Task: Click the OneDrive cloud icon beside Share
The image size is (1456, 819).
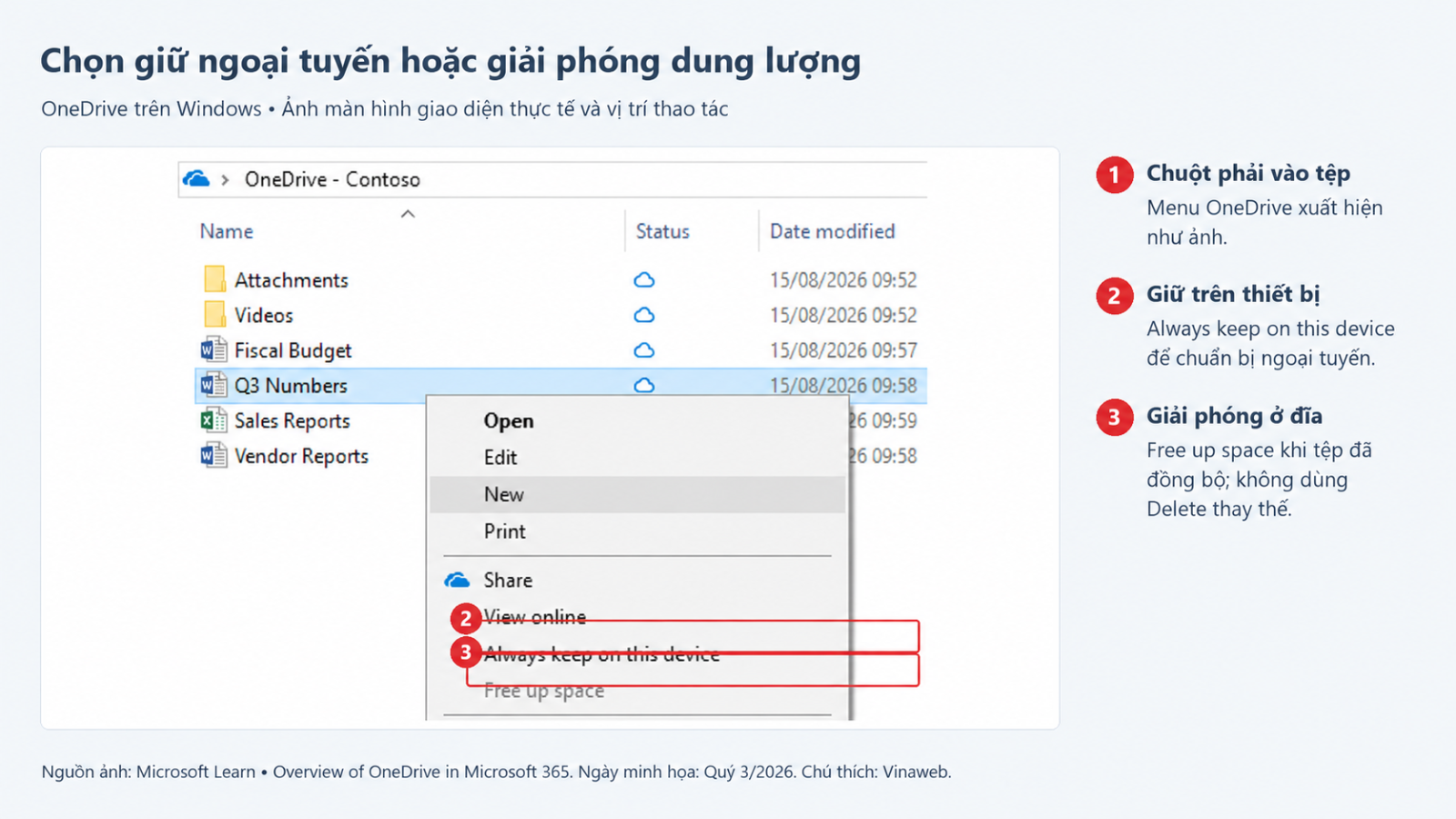Action: 457,580
